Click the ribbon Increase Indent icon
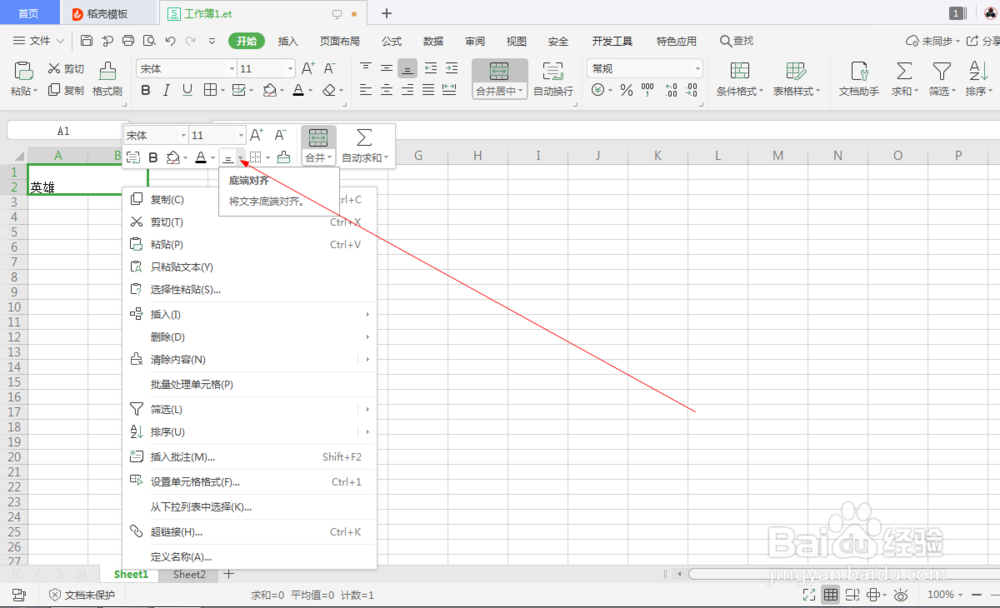Viewport: 1000px width, 608px height. (452, 68)
